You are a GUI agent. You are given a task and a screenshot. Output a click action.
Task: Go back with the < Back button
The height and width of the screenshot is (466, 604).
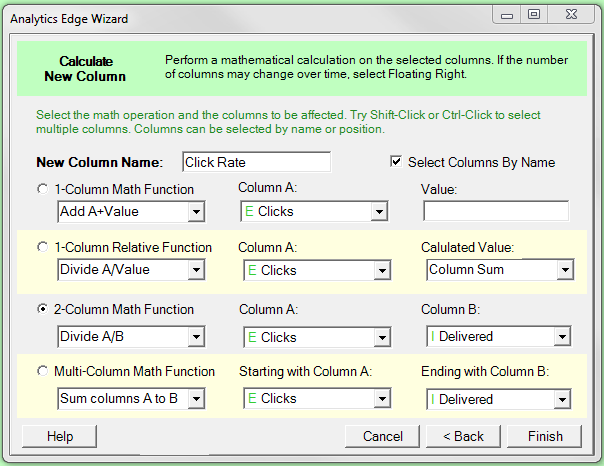click(463, 436)
